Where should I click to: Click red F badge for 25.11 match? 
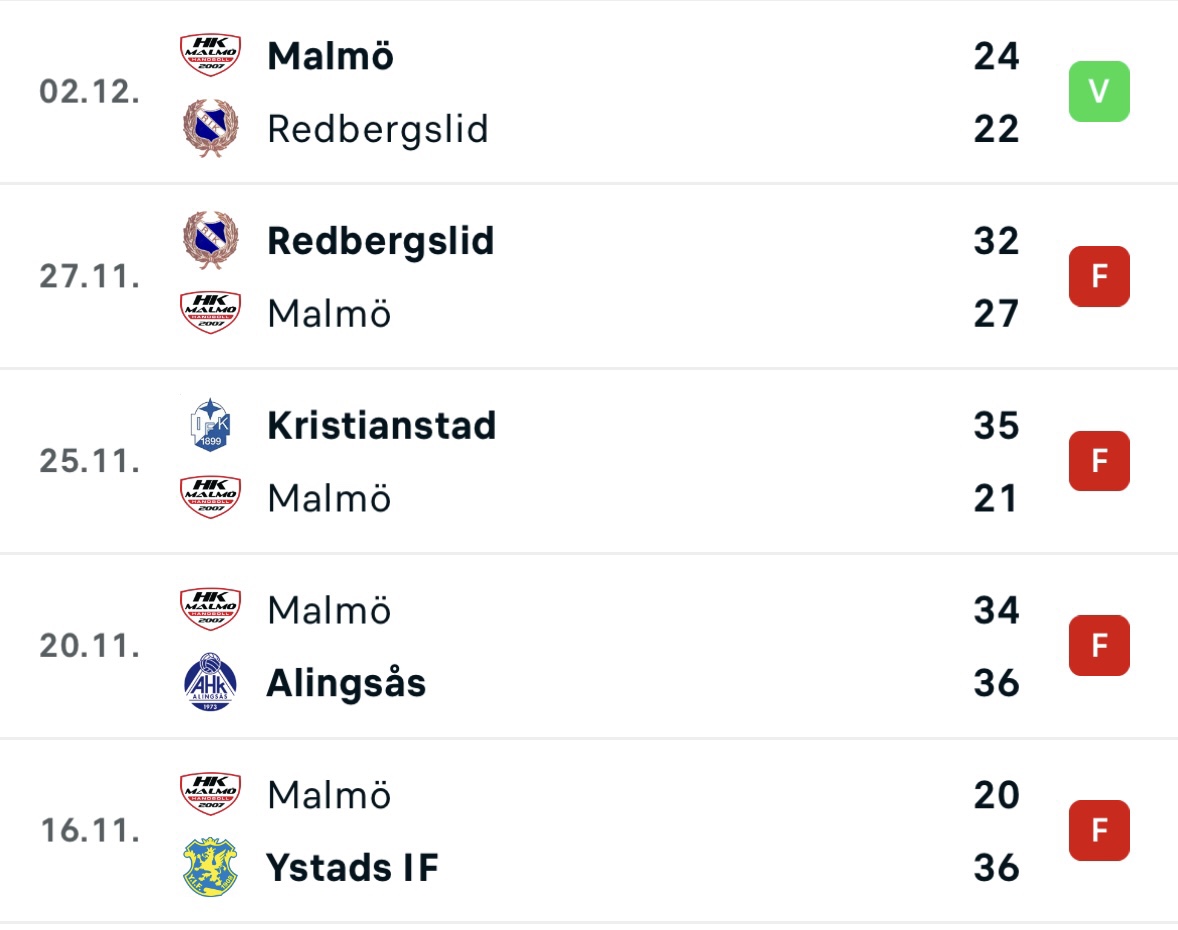(1099, 461)
